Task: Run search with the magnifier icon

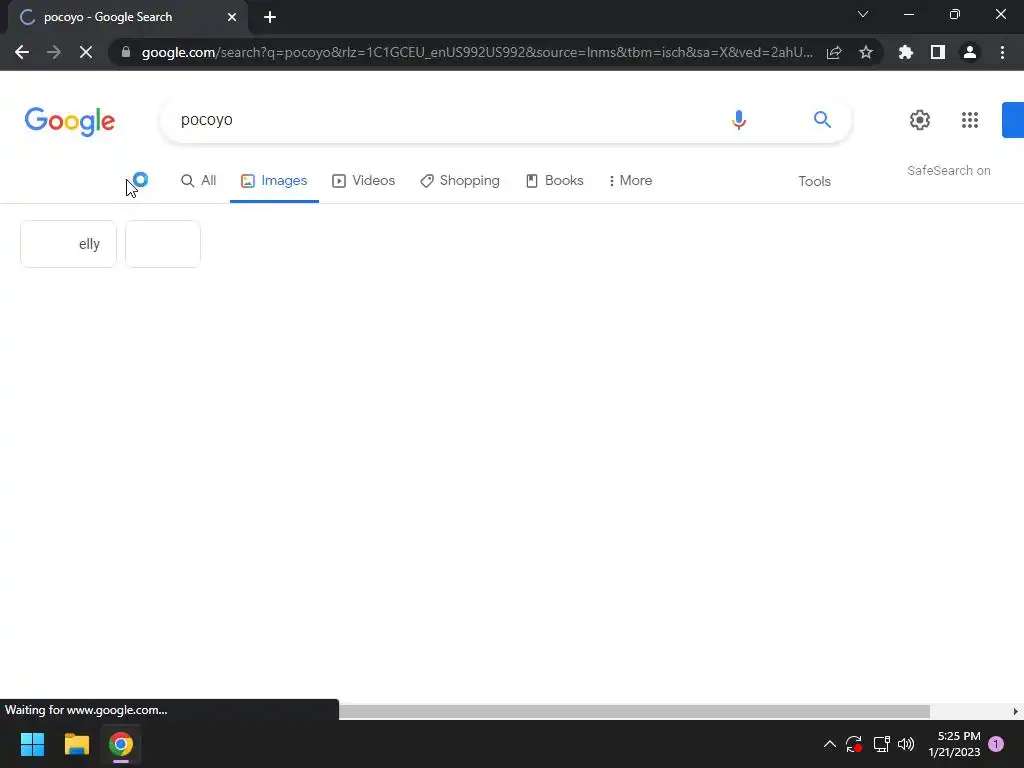Action: [822, 120]
